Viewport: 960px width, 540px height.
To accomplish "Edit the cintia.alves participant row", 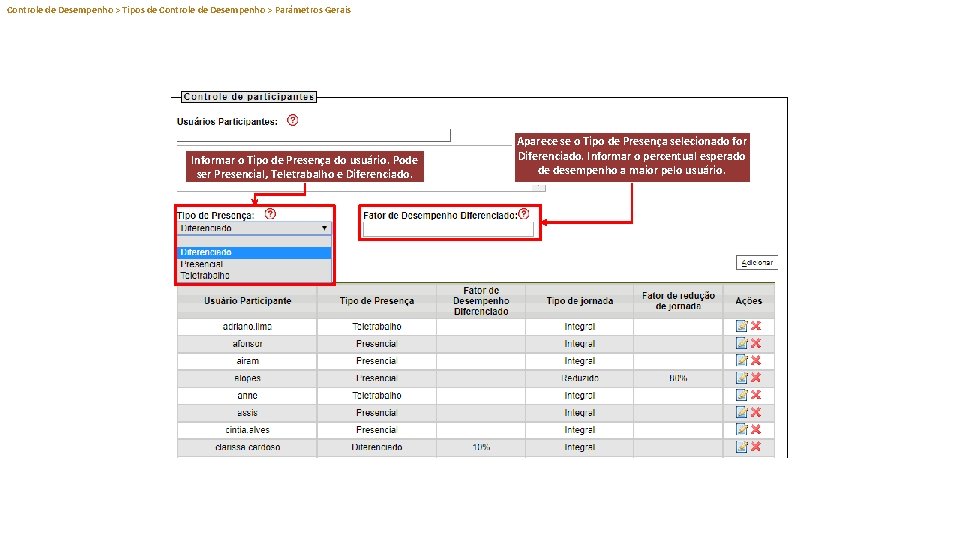I will pyautogui.click(x=741, y=430).
